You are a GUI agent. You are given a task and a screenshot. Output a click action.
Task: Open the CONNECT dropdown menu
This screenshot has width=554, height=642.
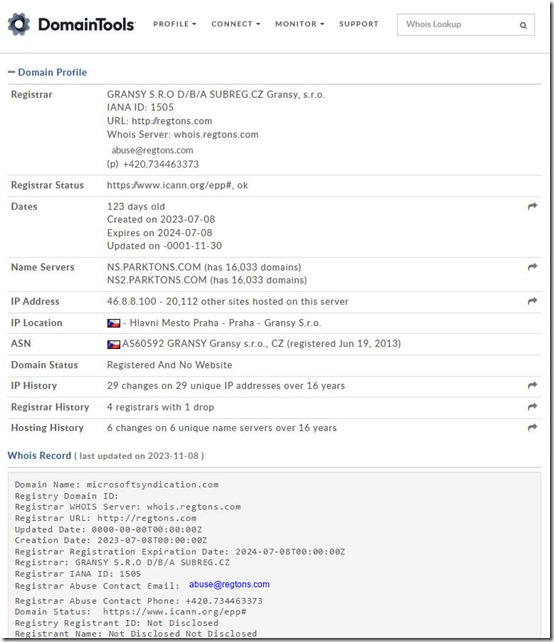point(235,24)
